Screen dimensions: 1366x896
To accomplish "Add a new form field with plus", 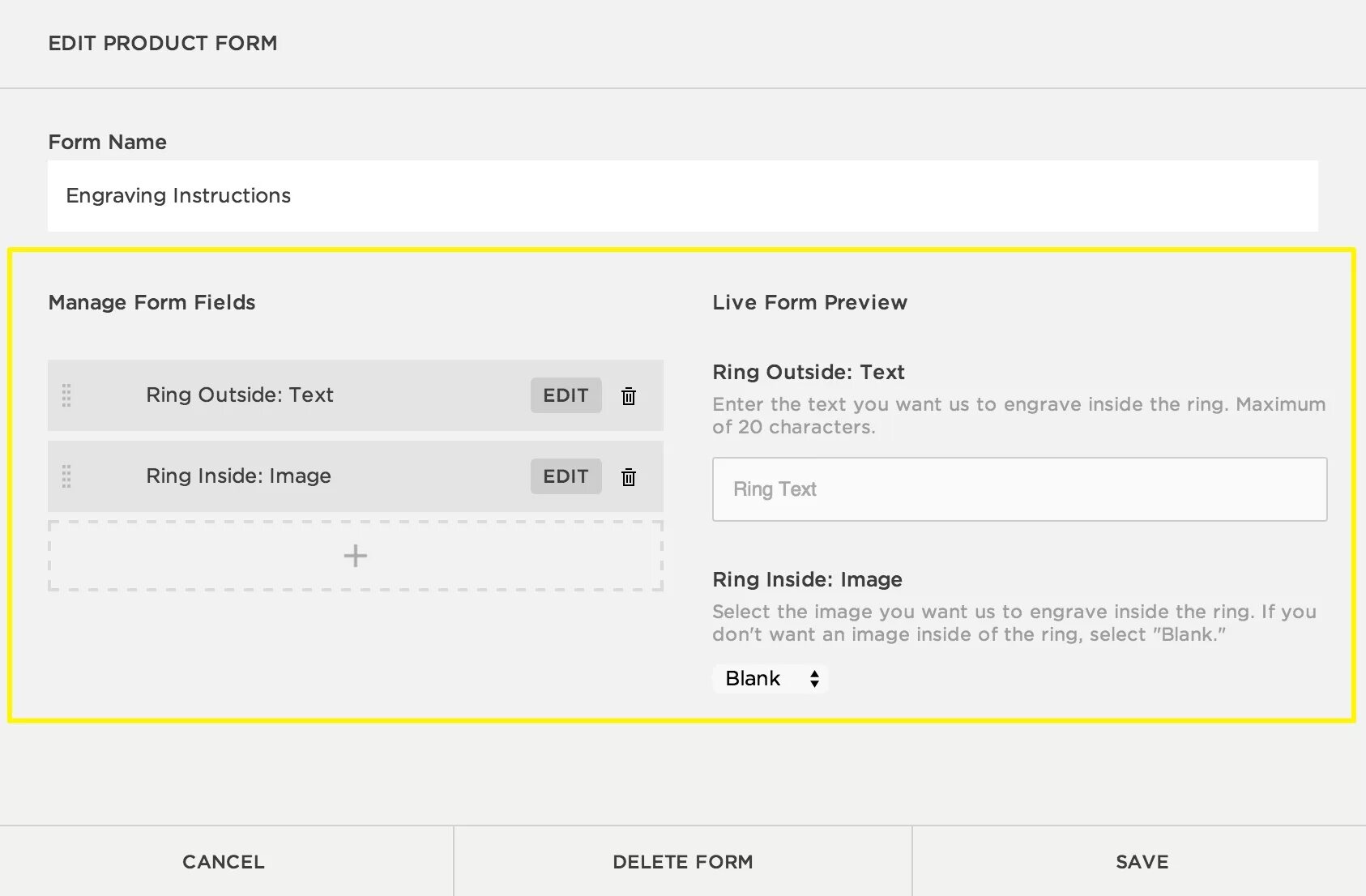I will click(x=355, y=556).
